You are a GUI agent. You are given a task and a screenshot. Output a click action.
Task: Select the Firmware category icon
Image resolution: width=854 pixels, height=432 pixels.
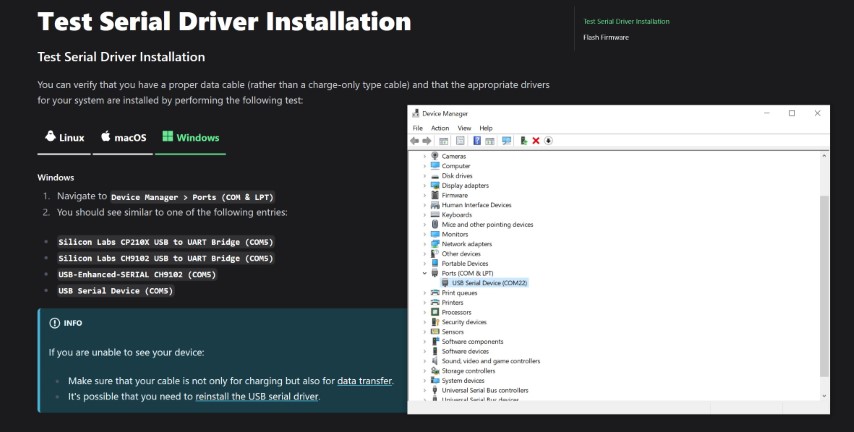(x=435, y=195)
